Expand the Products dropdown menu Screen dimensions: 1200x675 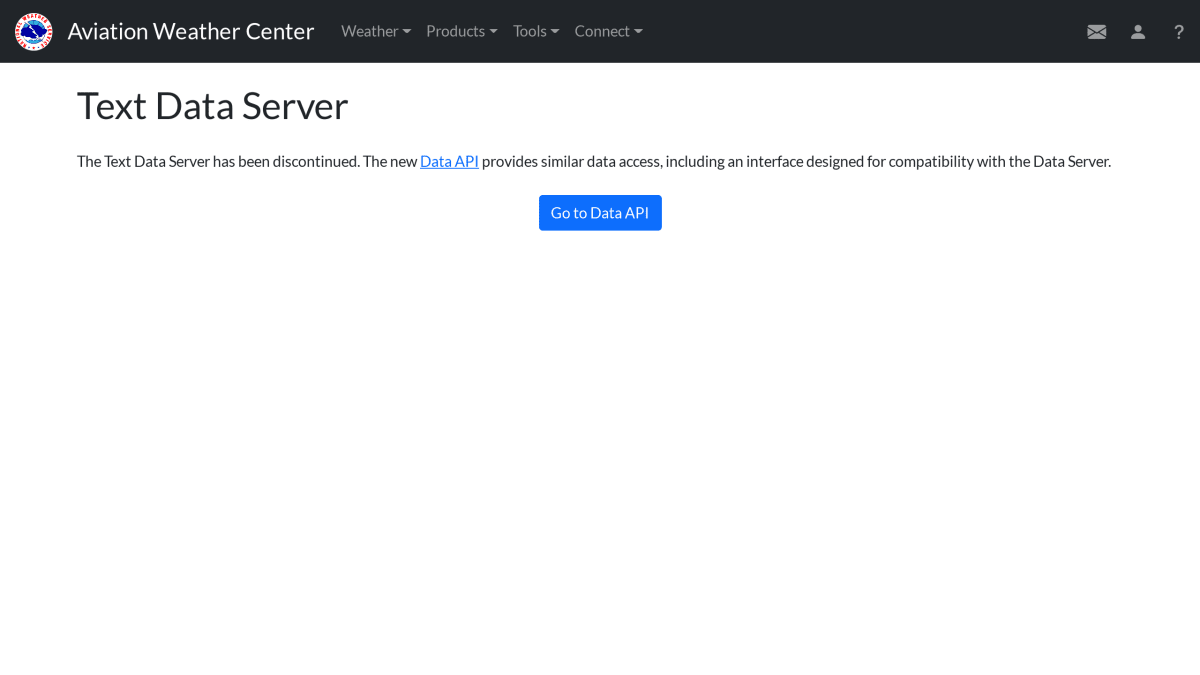[x=462, y=31]
